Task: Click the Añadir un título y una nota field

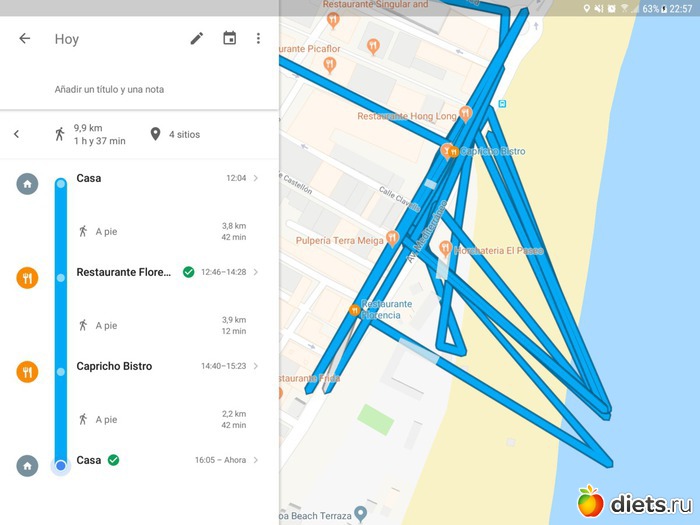Action: click(109, 89)
